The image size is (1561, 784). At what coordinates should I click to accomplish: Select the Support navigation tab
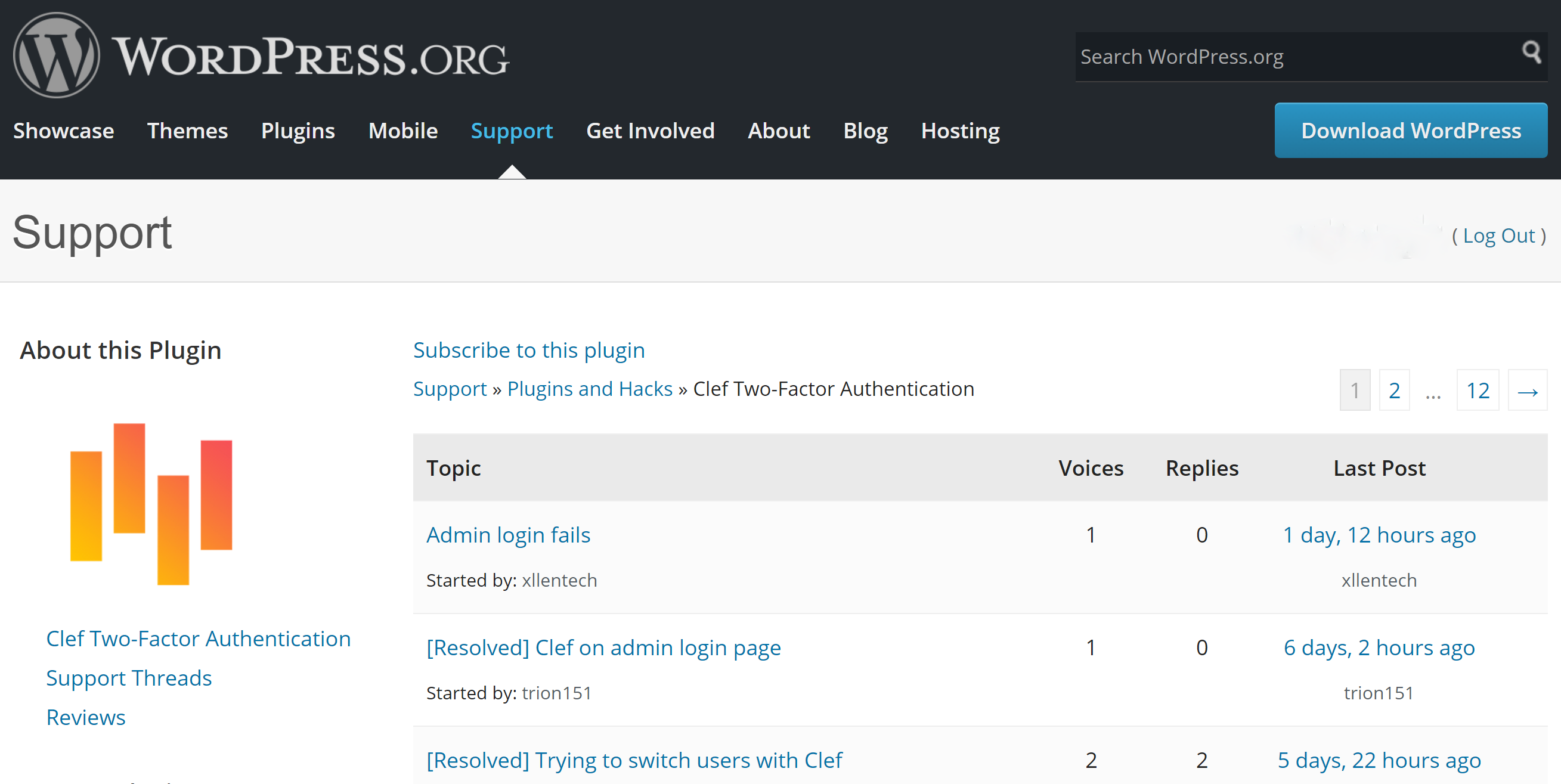[x=512, y=131]
